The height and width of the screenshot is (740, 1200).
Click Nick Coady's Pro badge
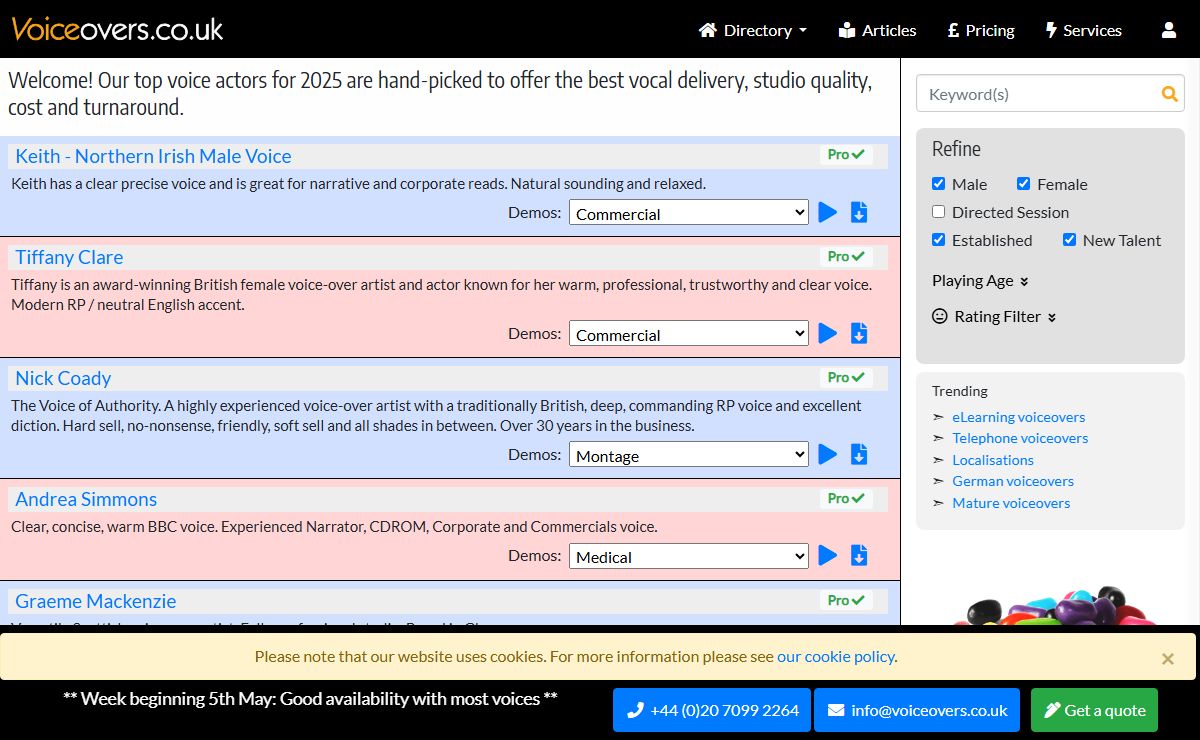(846, 378)
